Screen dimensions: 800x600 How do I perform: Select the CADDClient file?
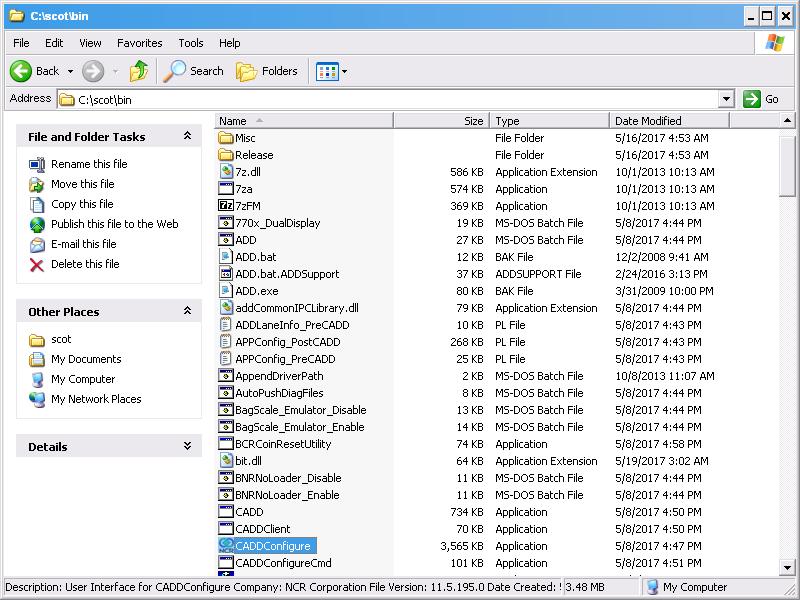[263, 529]
